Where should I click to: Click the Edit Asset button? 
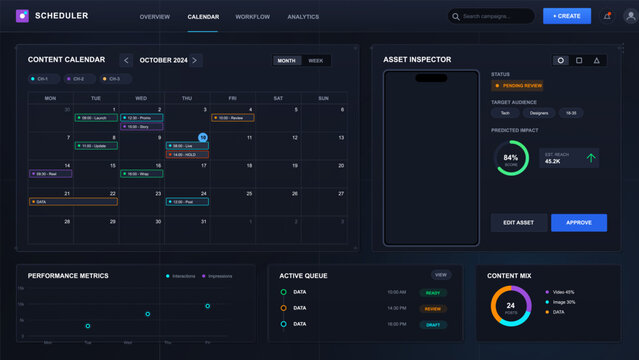pyautogui.click(x=519, y=223)
